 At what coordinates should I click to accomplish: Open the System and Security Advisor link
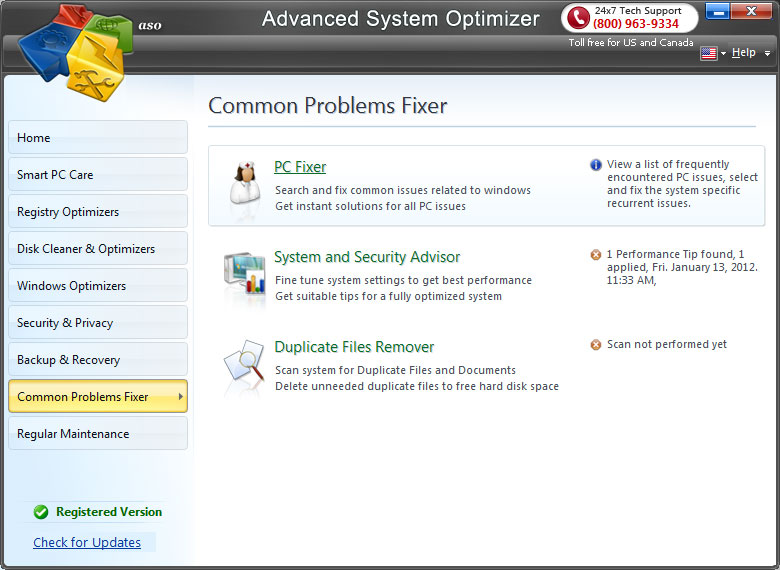pos(367,257)
